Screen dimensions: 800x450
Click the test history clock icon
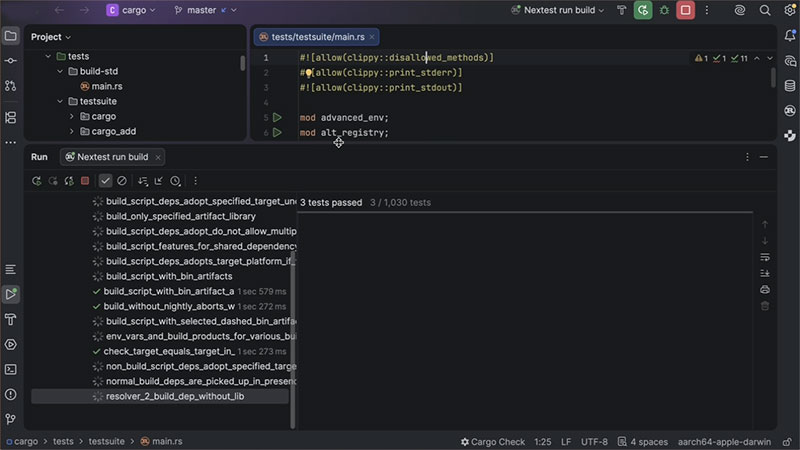pyautogui.click(x=175, y=181)
